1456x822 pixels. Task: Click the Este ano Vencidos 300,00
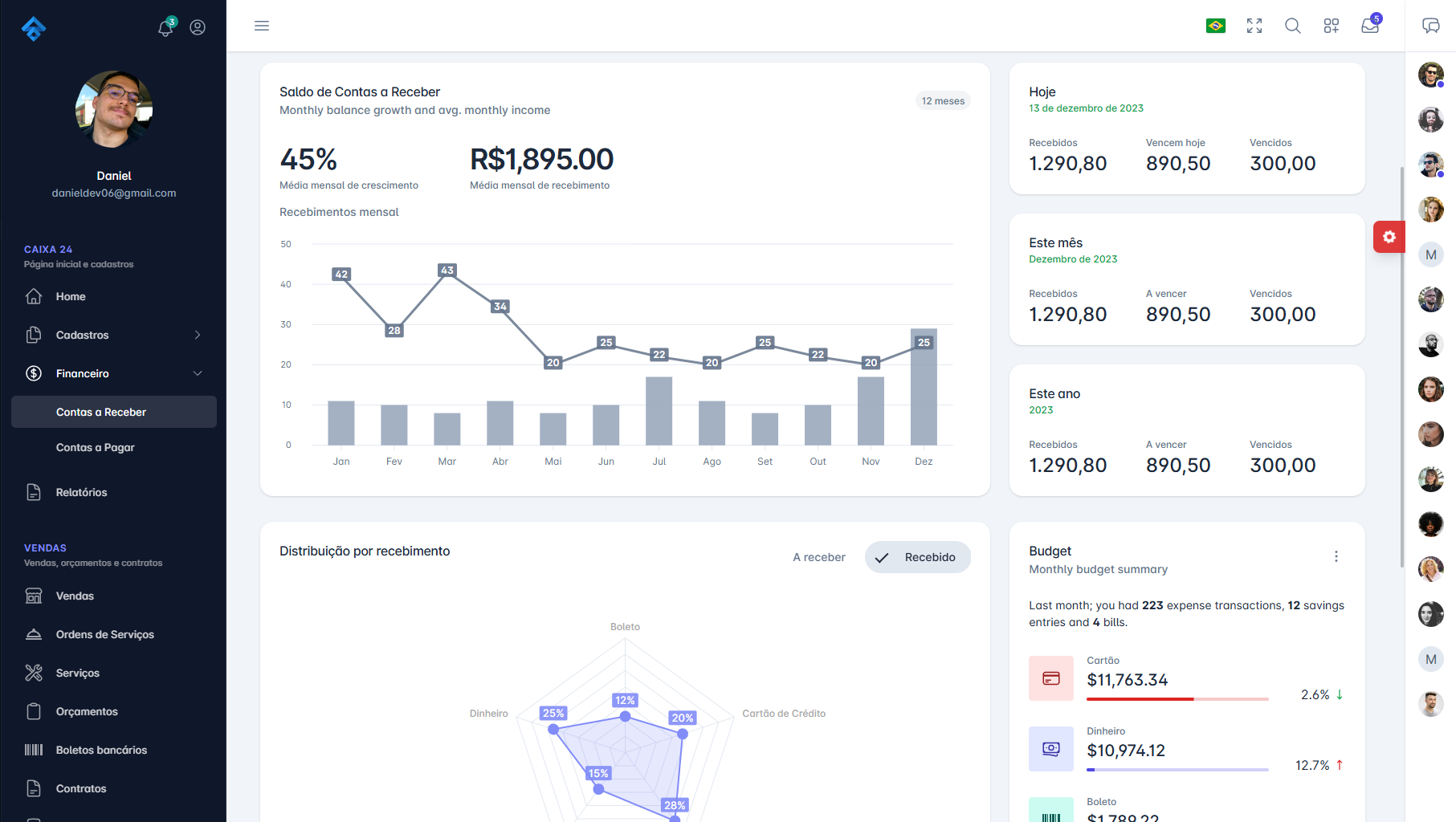coord(1283,465)
